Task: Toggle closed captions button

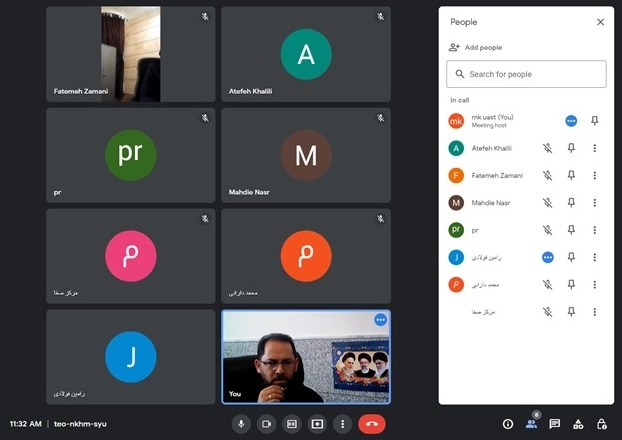Action: tap(291, 424)
